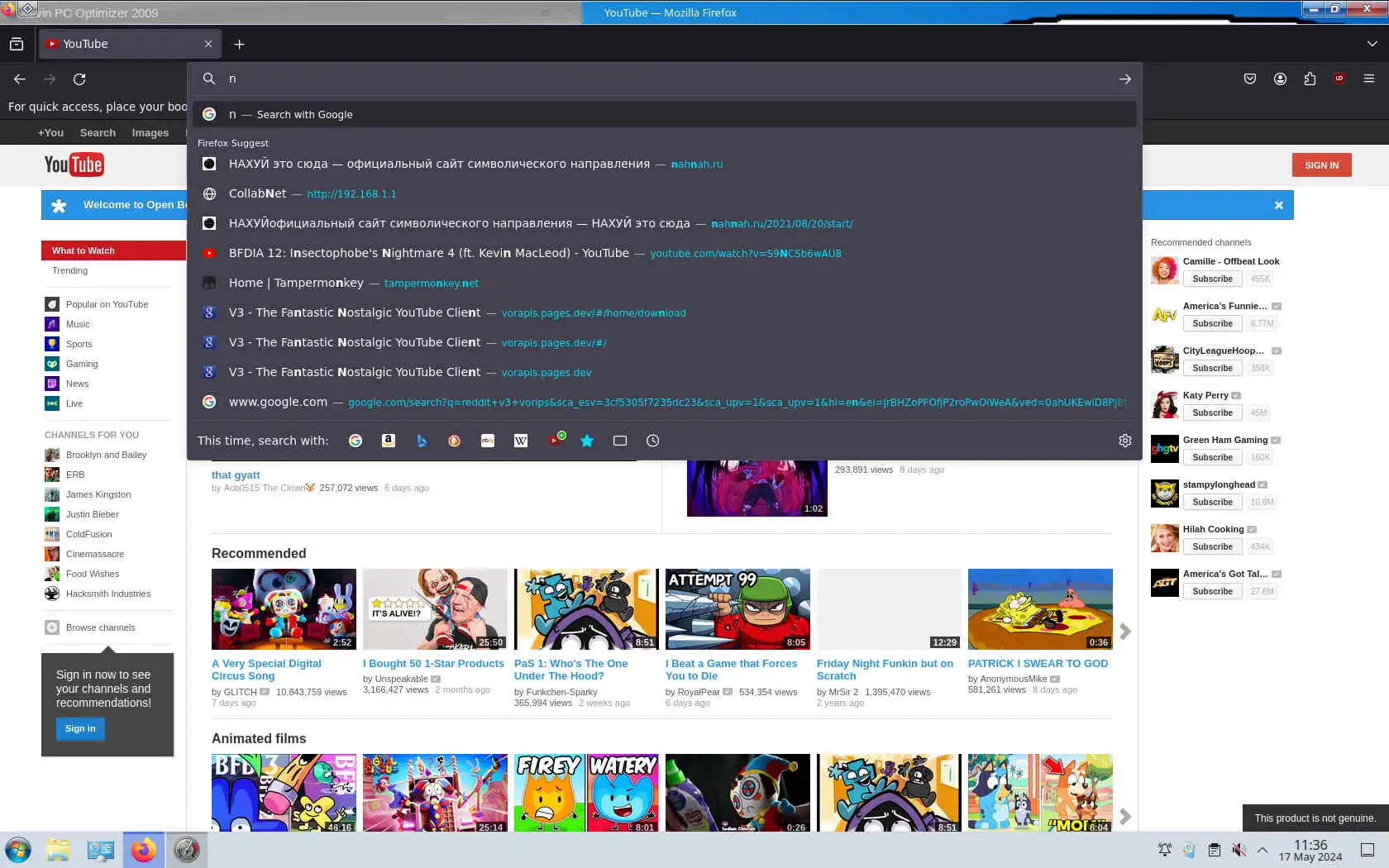Search only open Tabs icon
Viewport: 1389px width, 868px height.
point(620,441)
